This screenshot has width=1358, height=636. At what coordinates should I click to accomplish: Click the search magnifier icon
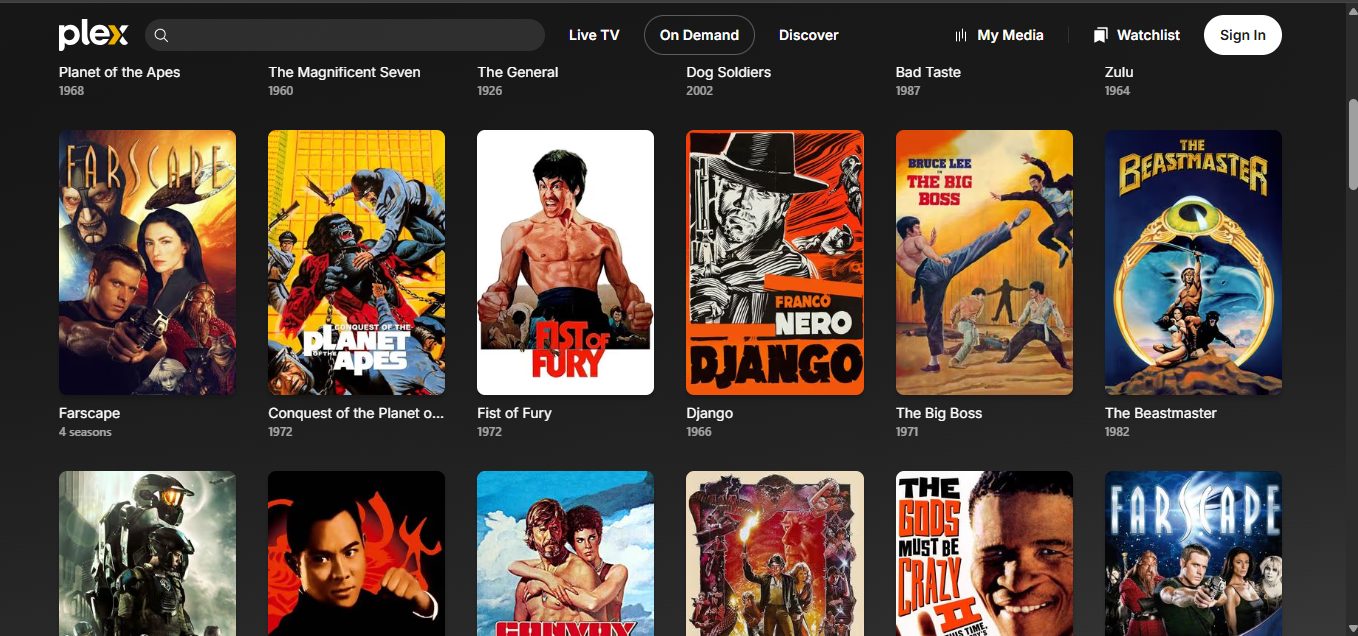pos(161,35)
